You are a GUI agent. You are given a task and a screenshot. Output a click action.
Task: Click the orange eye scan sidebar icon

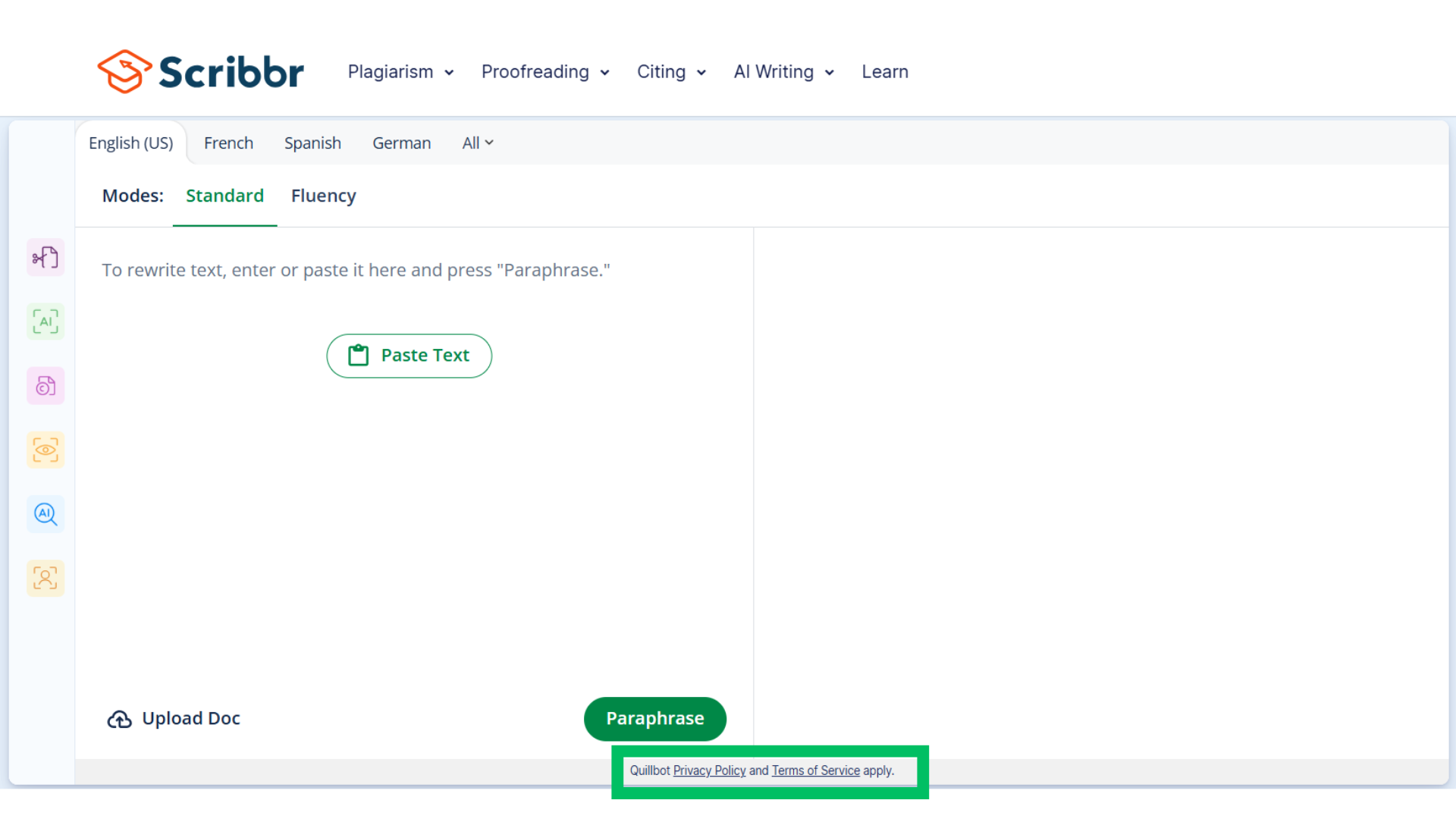(45, 450)
